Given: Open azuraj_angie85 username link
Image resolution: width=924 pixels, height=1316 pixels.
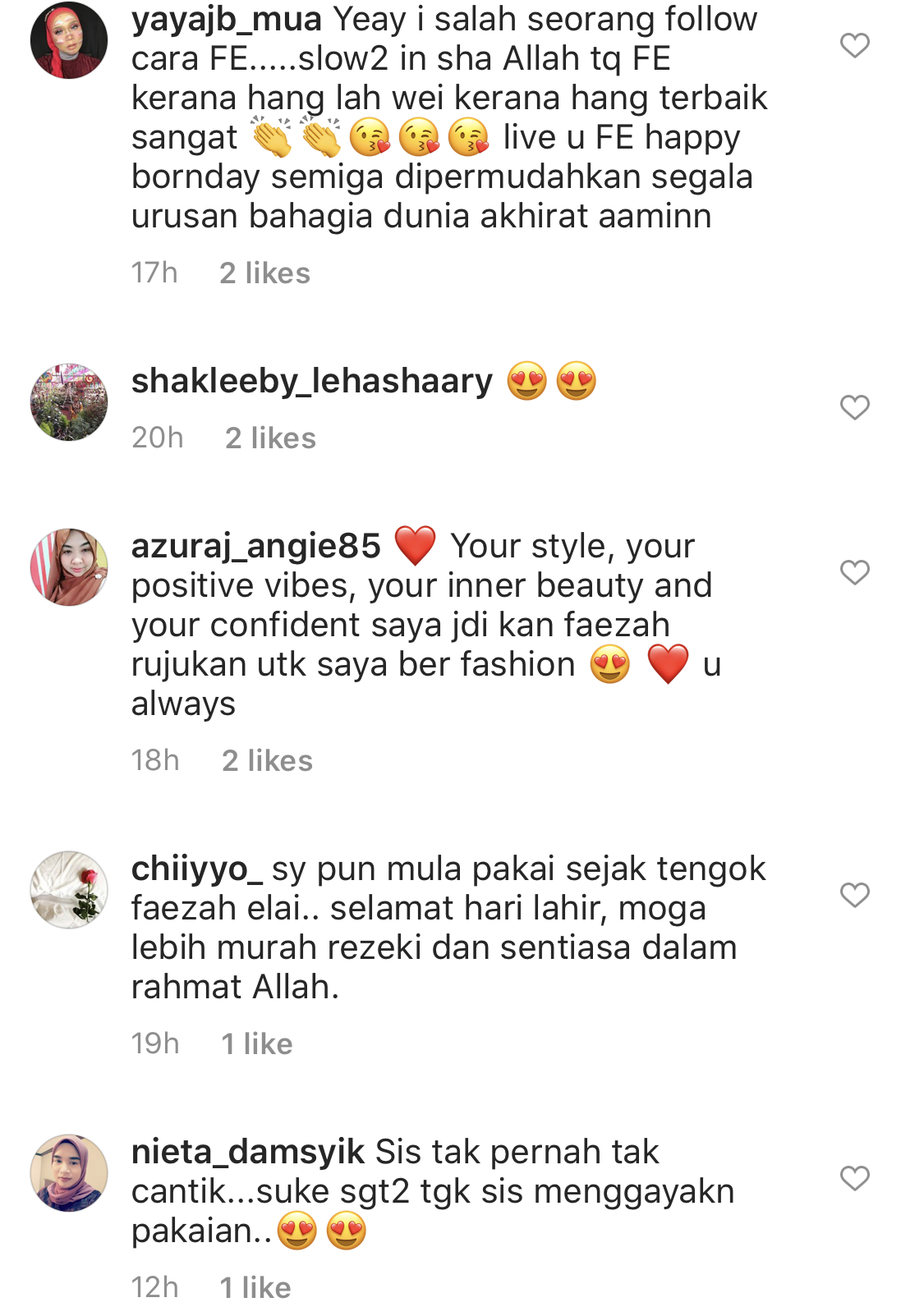Looking at the screenshot, I should coord(256,547).
